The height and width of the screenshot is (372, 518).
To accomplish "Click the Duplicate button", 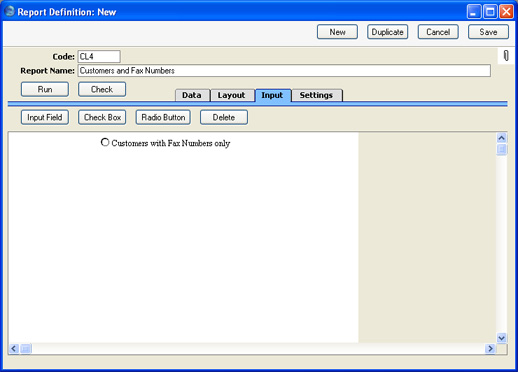I will (x=388, y=32).
